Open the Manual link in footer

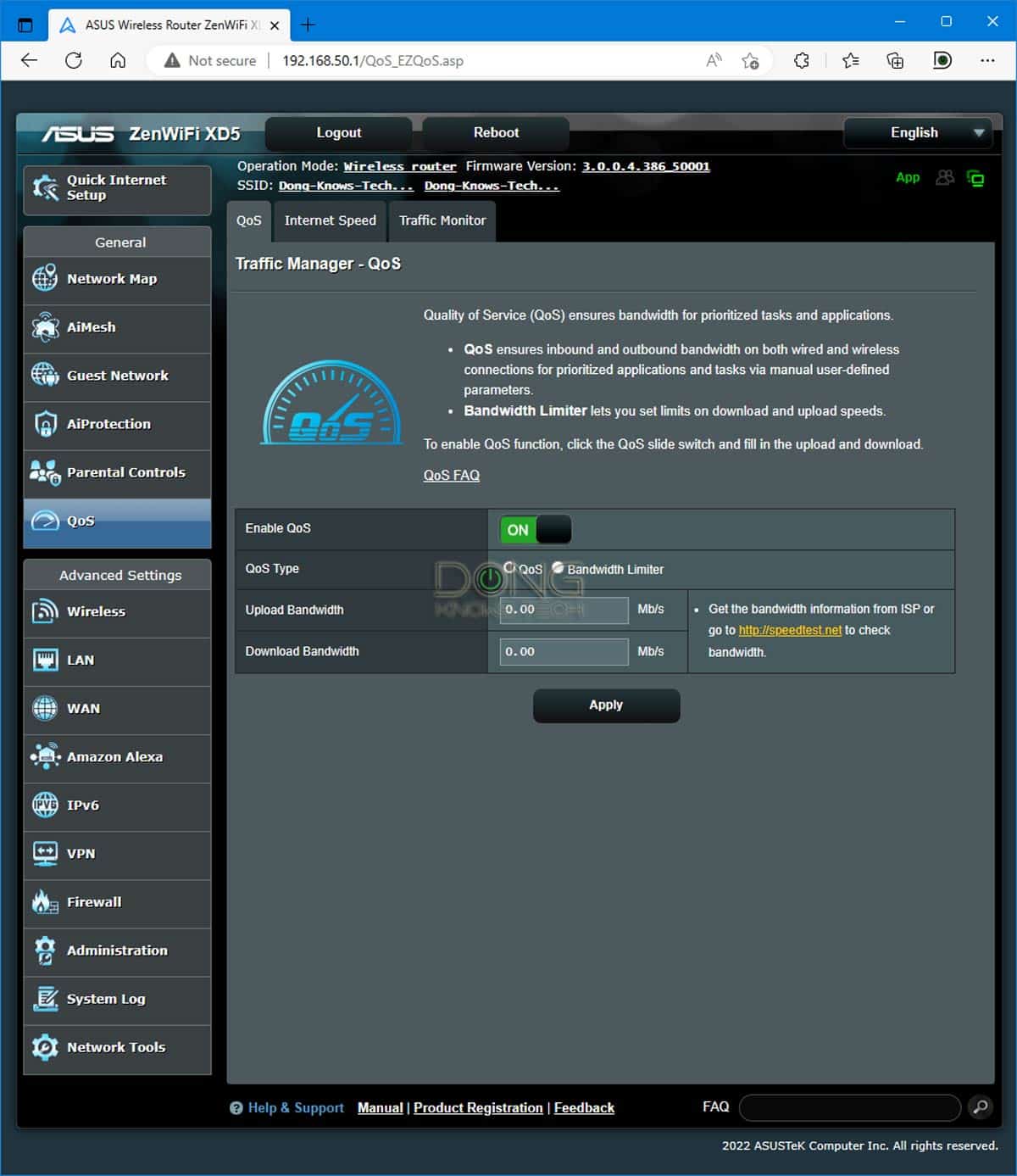381,1108
